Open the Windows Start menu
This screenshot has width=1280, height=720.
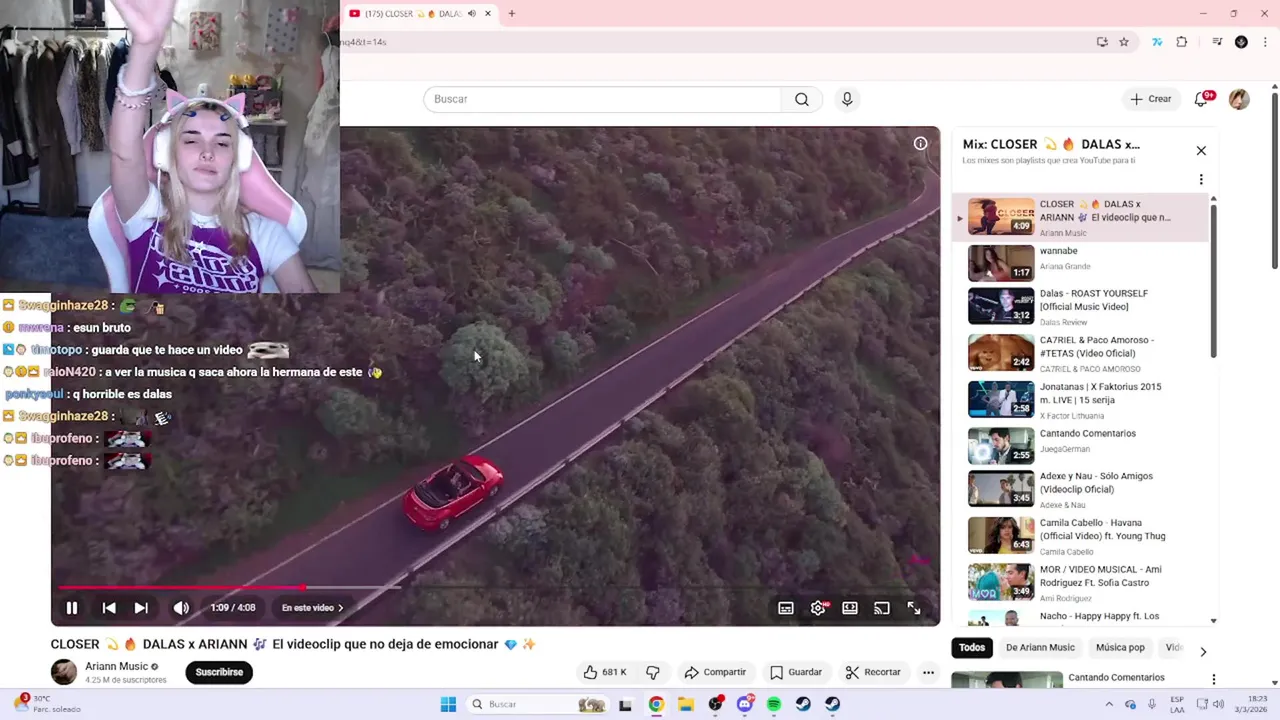click(448, 704)
